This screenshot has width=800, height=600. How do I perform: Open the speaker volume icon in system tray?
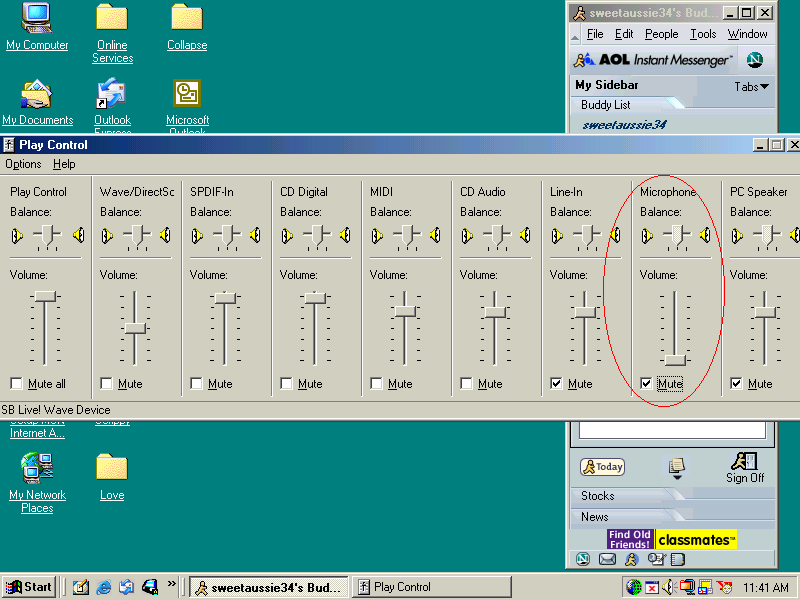(x=669, y=587)
